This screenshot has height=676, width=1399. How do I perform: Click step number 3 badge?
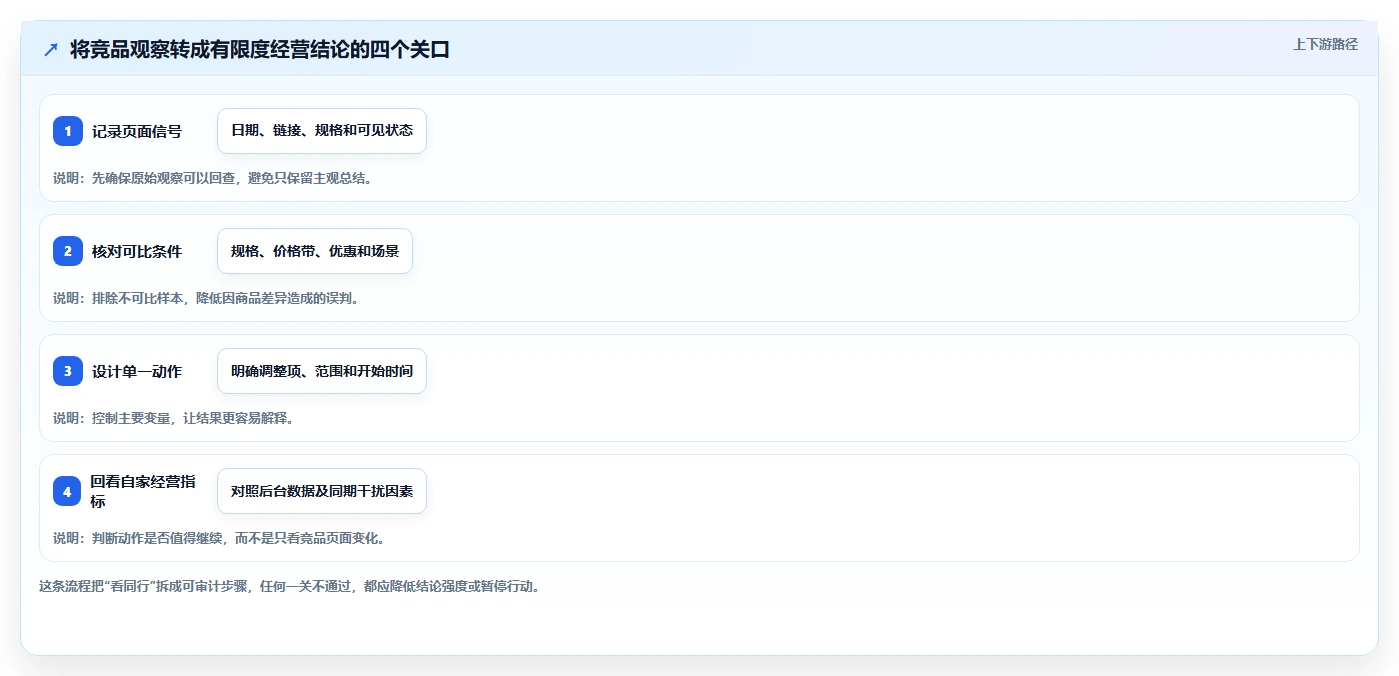(x=68, y=371)
